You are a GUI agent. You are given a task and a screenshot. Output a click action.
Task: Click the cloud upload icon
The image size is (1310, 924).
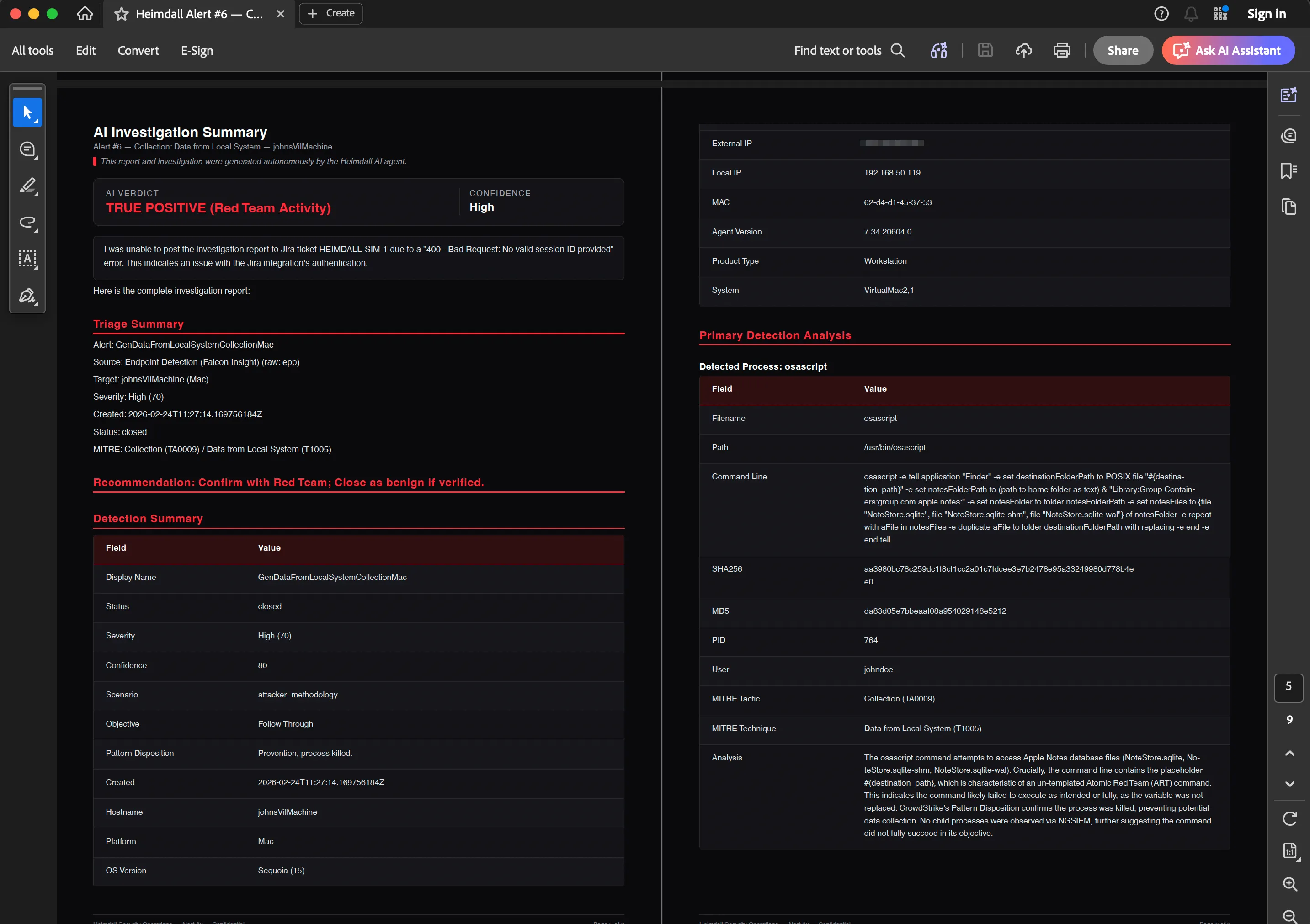(x=1023, y=50)
